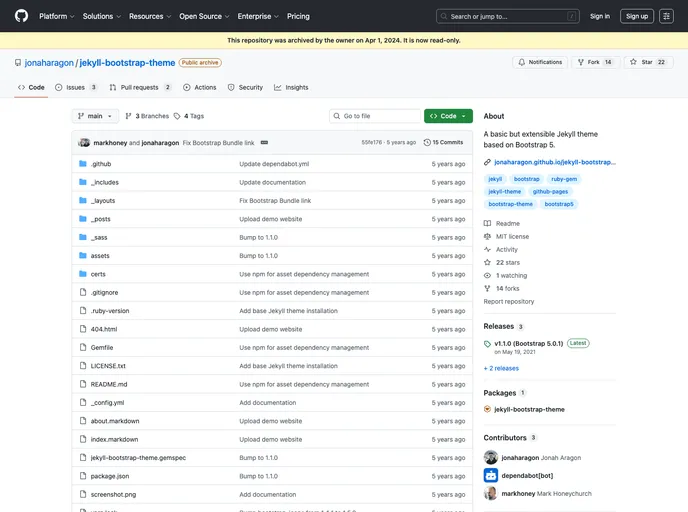This screenshot has width=688, height=512.
Task: Switch to the Pull requests tab
Action: 140,87
